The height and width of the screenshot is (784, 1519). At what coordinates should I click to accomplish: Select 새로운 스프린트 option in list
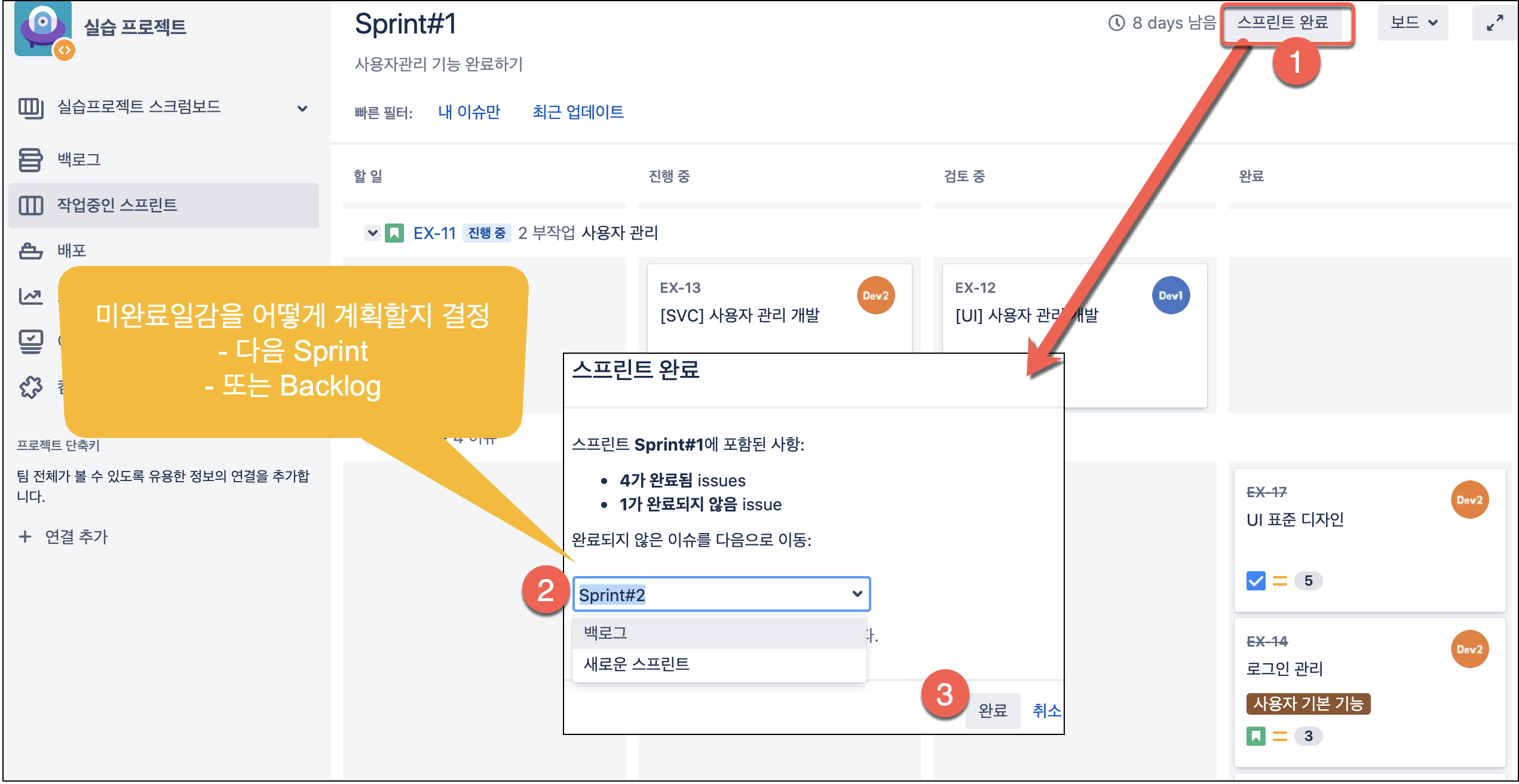(x=718, y=664)
